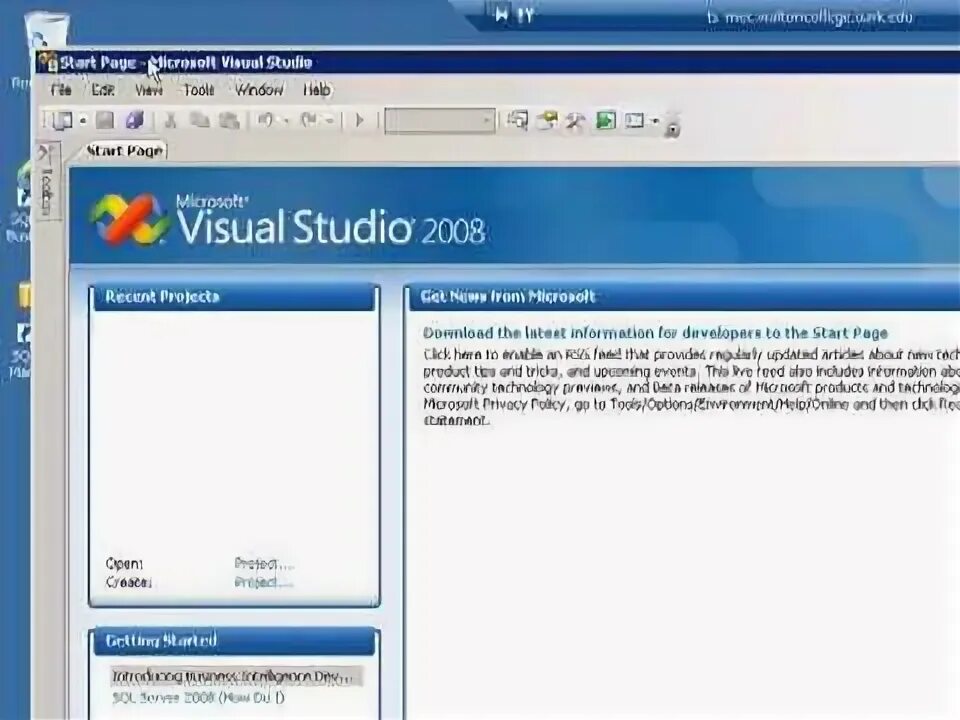Open Solution Explorer from the toolbar
Screen dimensions: 960x720
tap(517, 120)
